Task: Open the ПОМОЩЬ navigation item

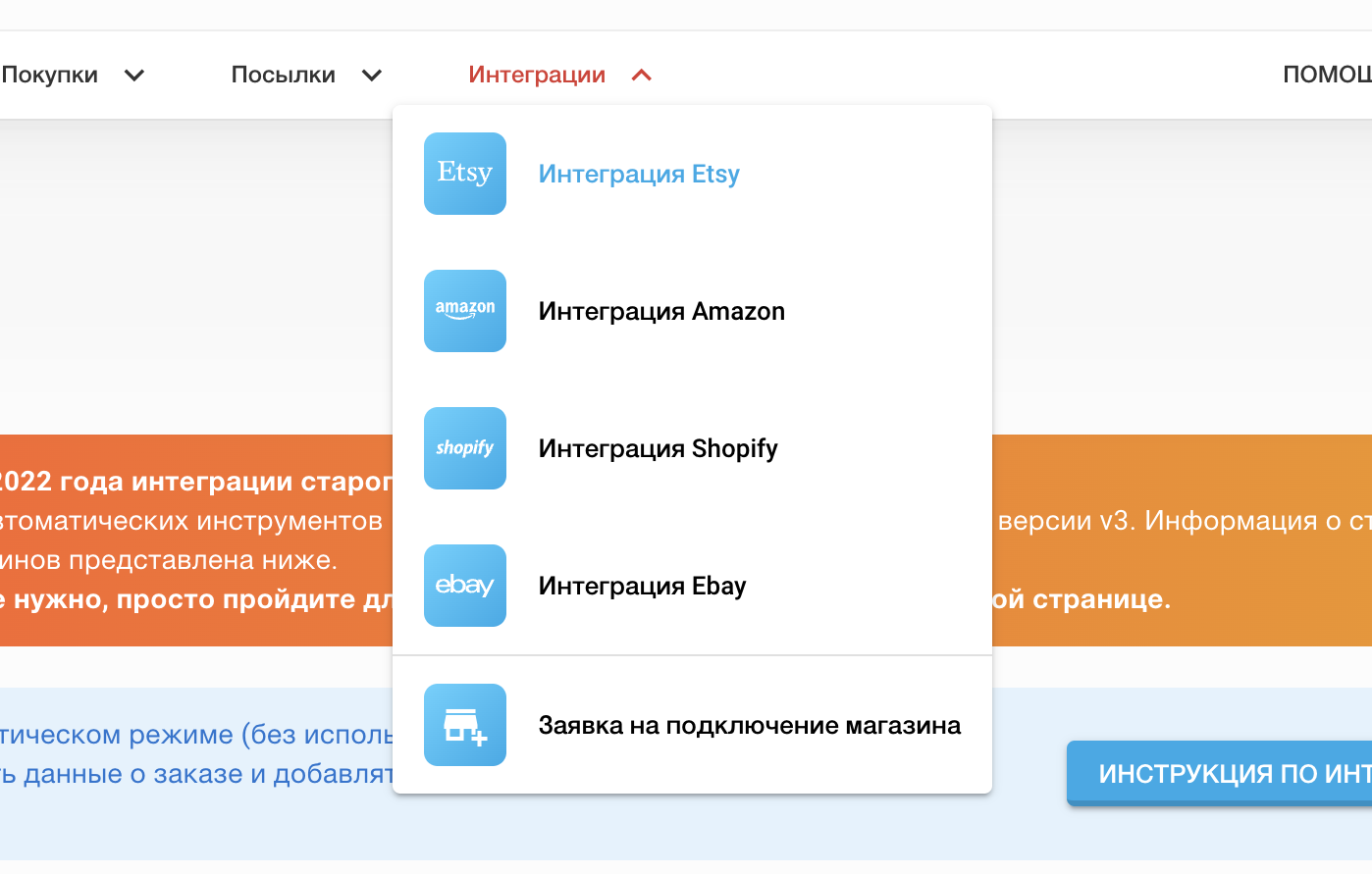Action: [x=1327, y=75]
